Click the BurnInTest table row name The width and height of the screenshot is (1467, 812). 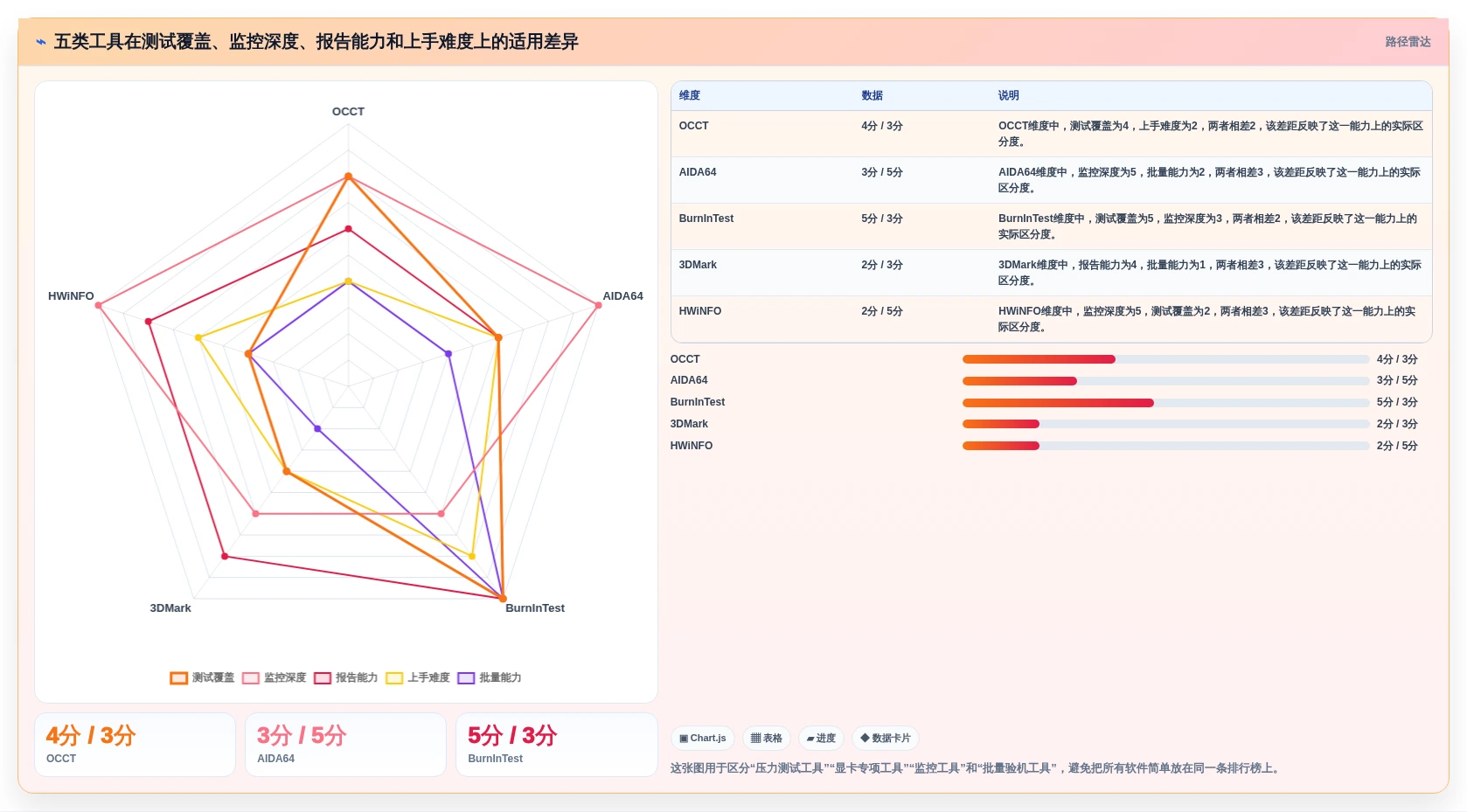pos(706,219)
